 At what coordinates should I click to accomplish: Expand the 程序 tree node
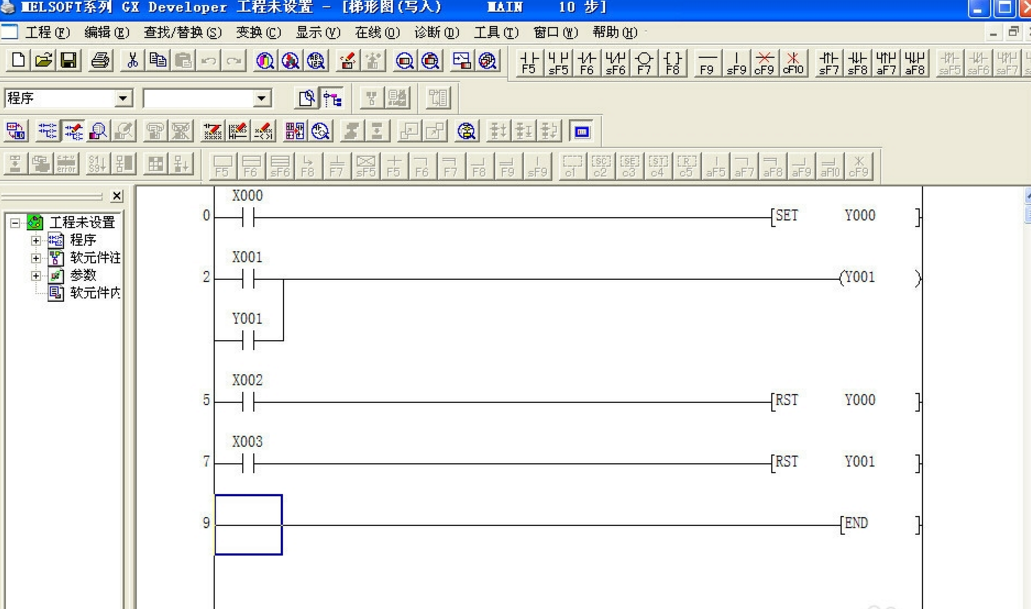(36, 240)
